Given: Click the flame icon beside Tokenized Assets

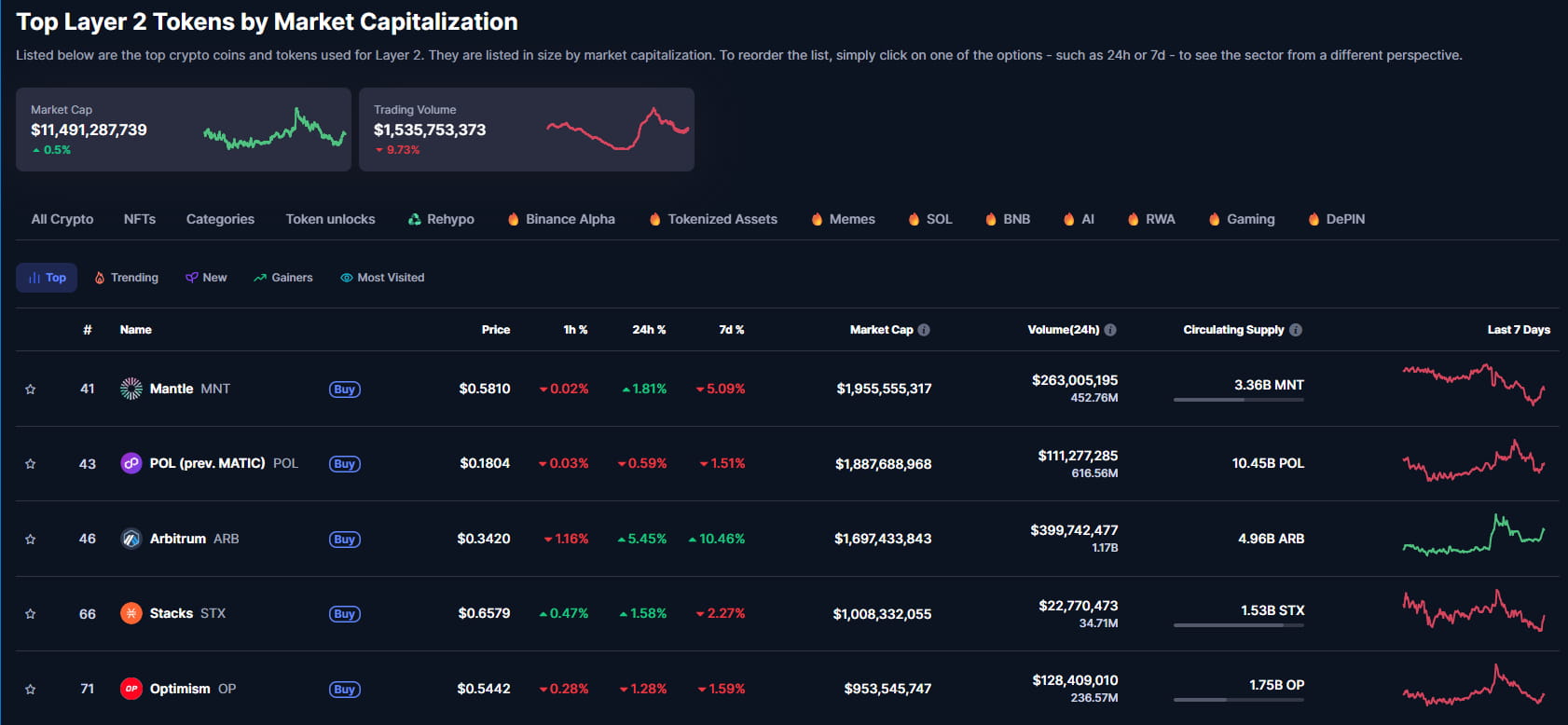Looking at the screenshot, I should pyautogui.click(x=655, y=219).
